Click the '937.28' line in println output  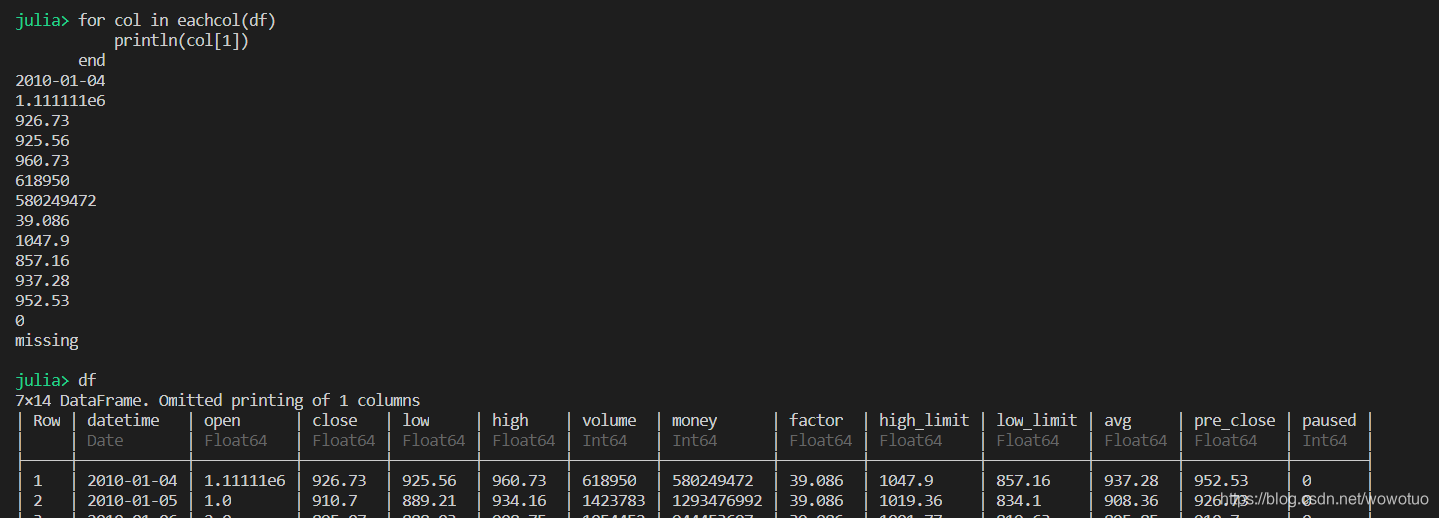click(x=42, y=281)
